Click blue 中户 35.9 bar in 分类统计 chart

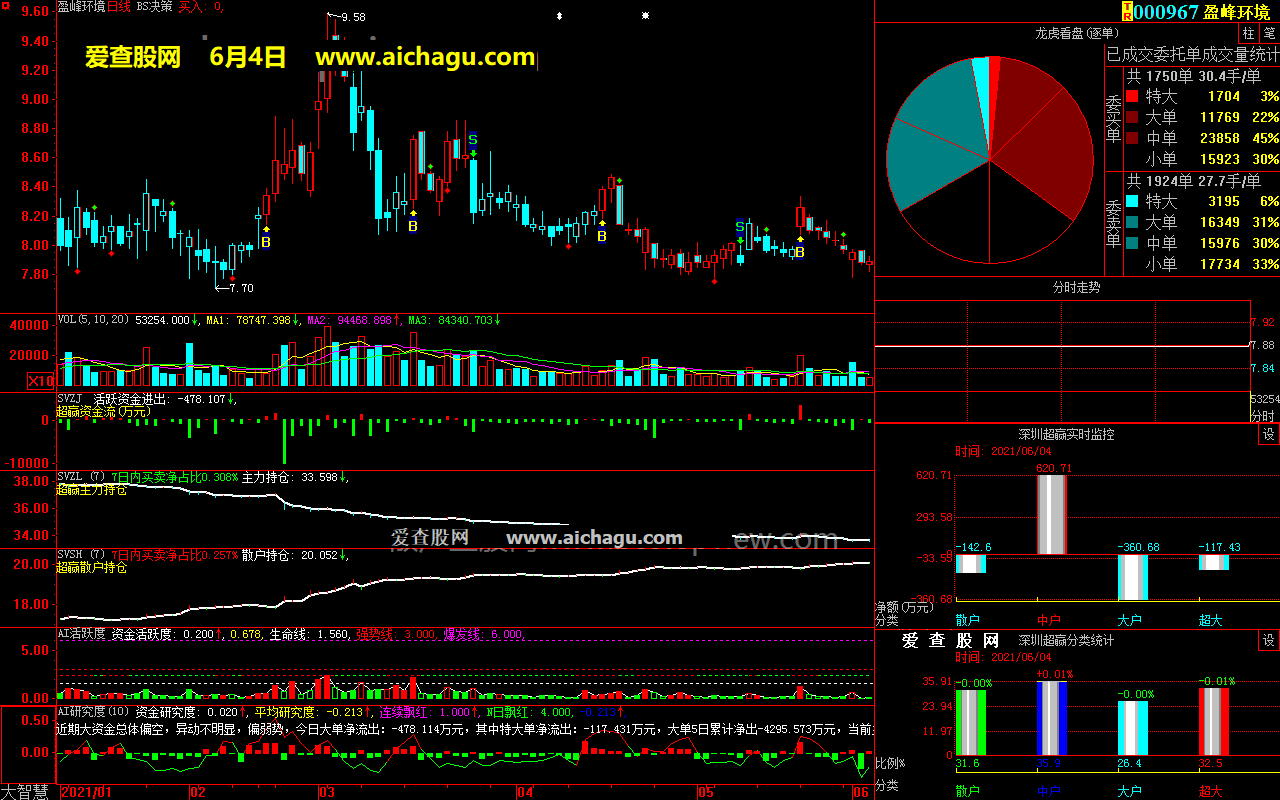pos(1052,718)
